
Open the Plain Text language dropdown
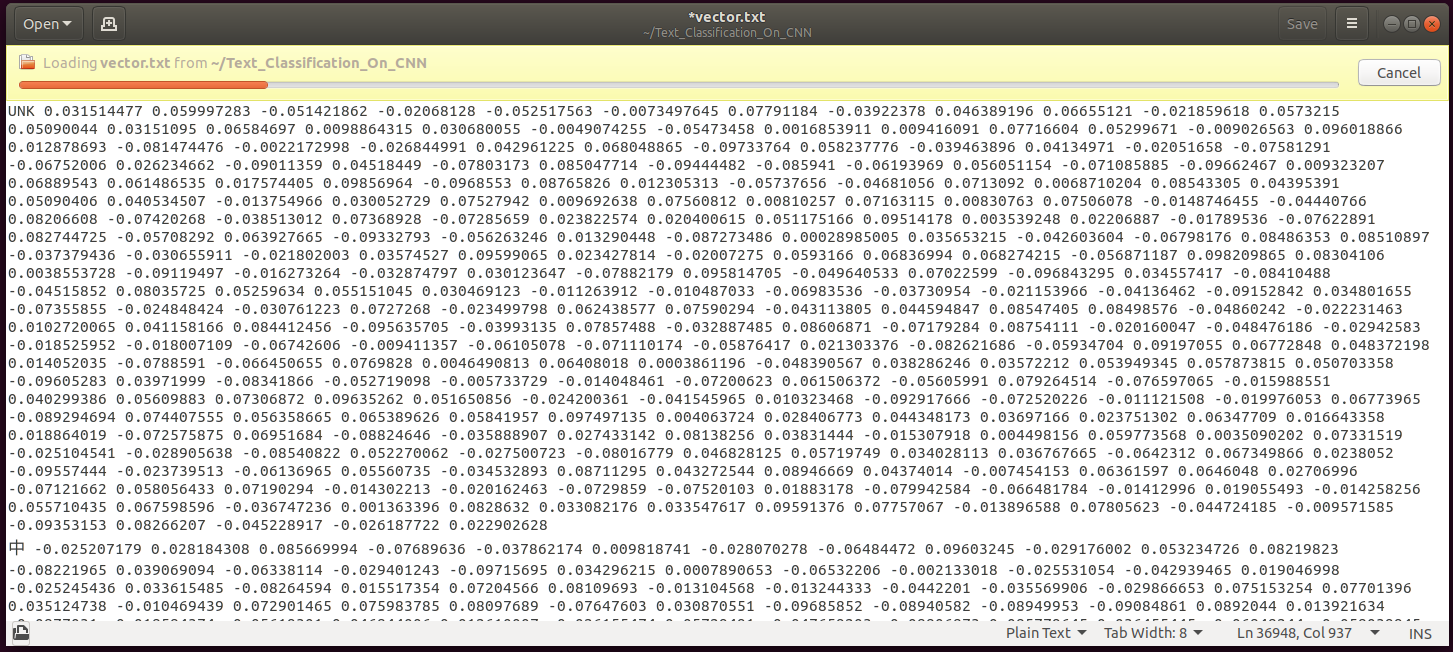[x=1044, y=632]
